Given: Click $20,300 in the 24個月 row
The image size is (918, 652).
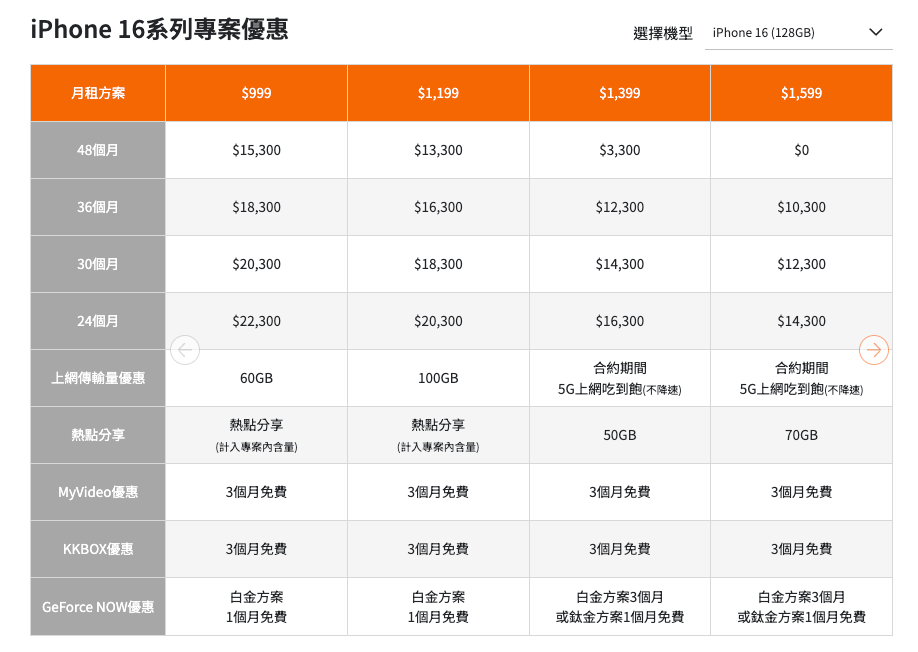Looking at the screenshot, I should [x=438, y=321].
